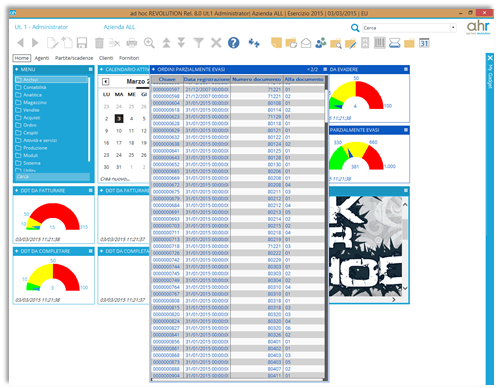This screenshot has height=388, width=497.
Task: Click the blue help question mark icon
Action: tap(233, 43)
